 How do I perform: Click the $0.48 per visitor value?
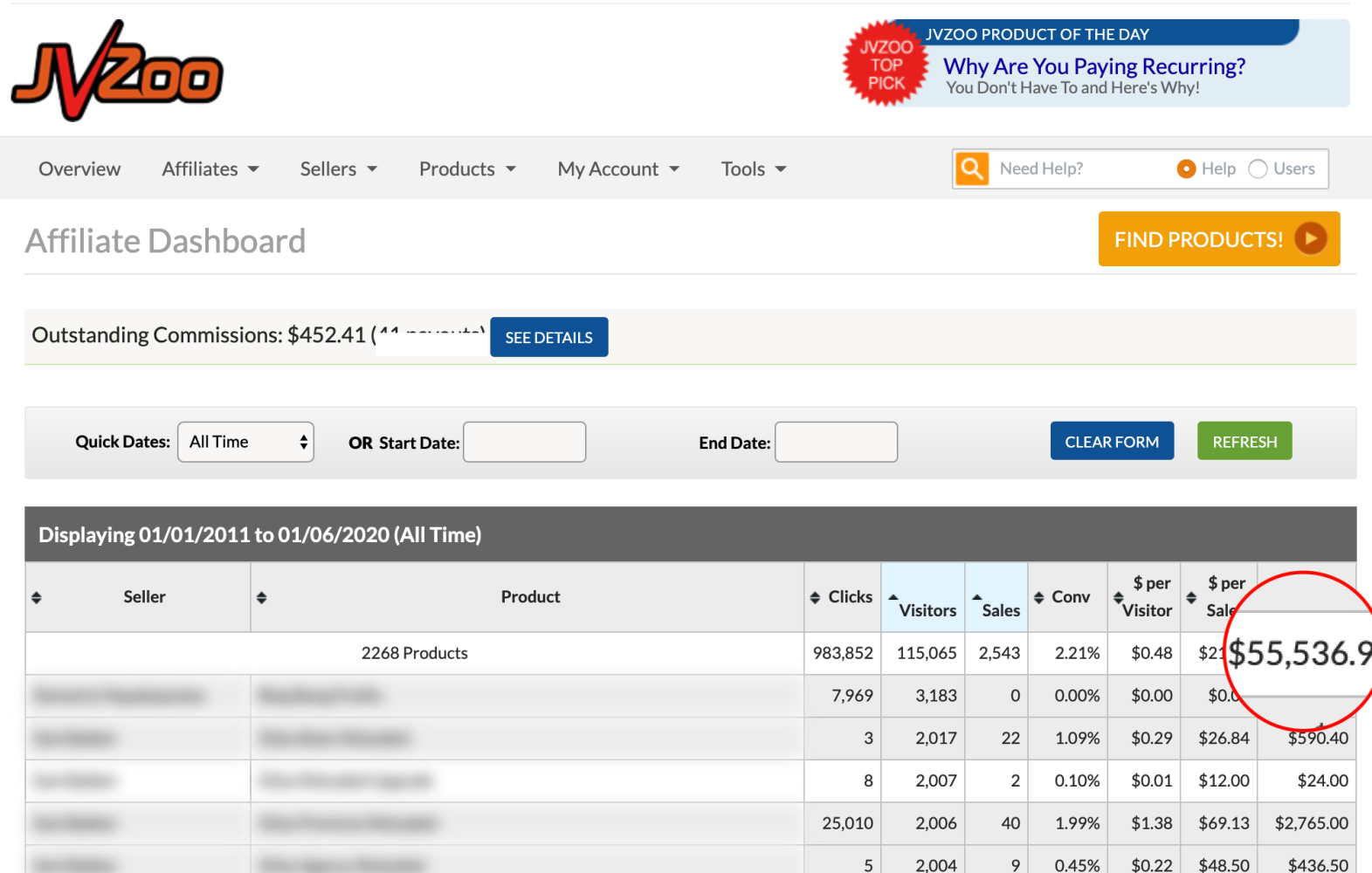tap(1152, 653)
